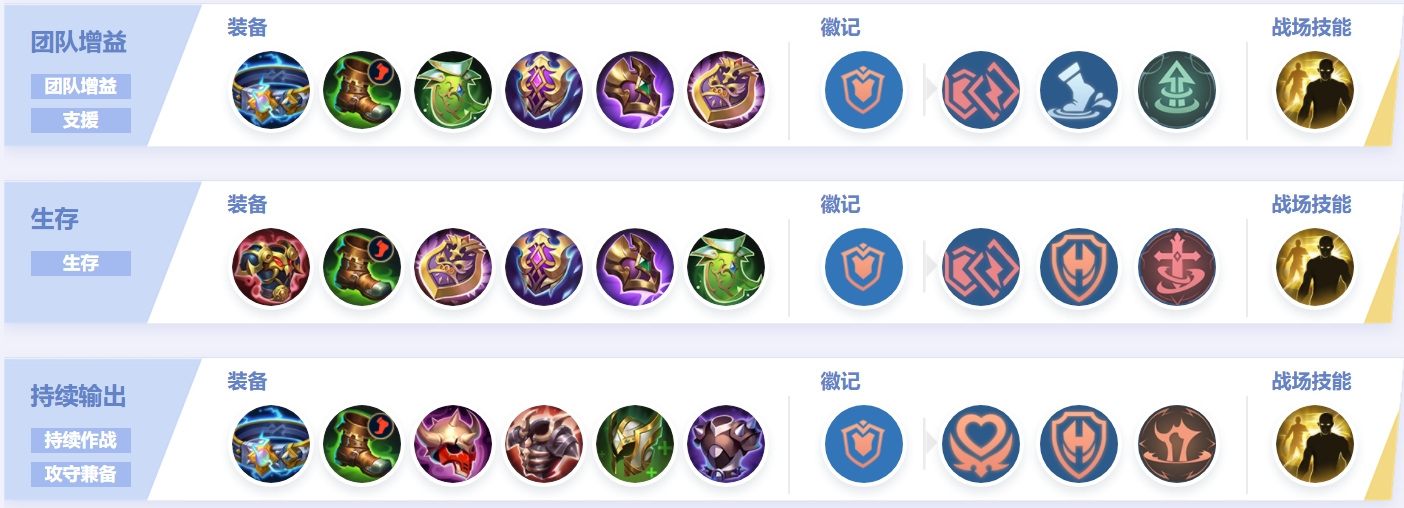
Task: Select the red armor item in 生存 row
Action: click(x=271, y=268)
